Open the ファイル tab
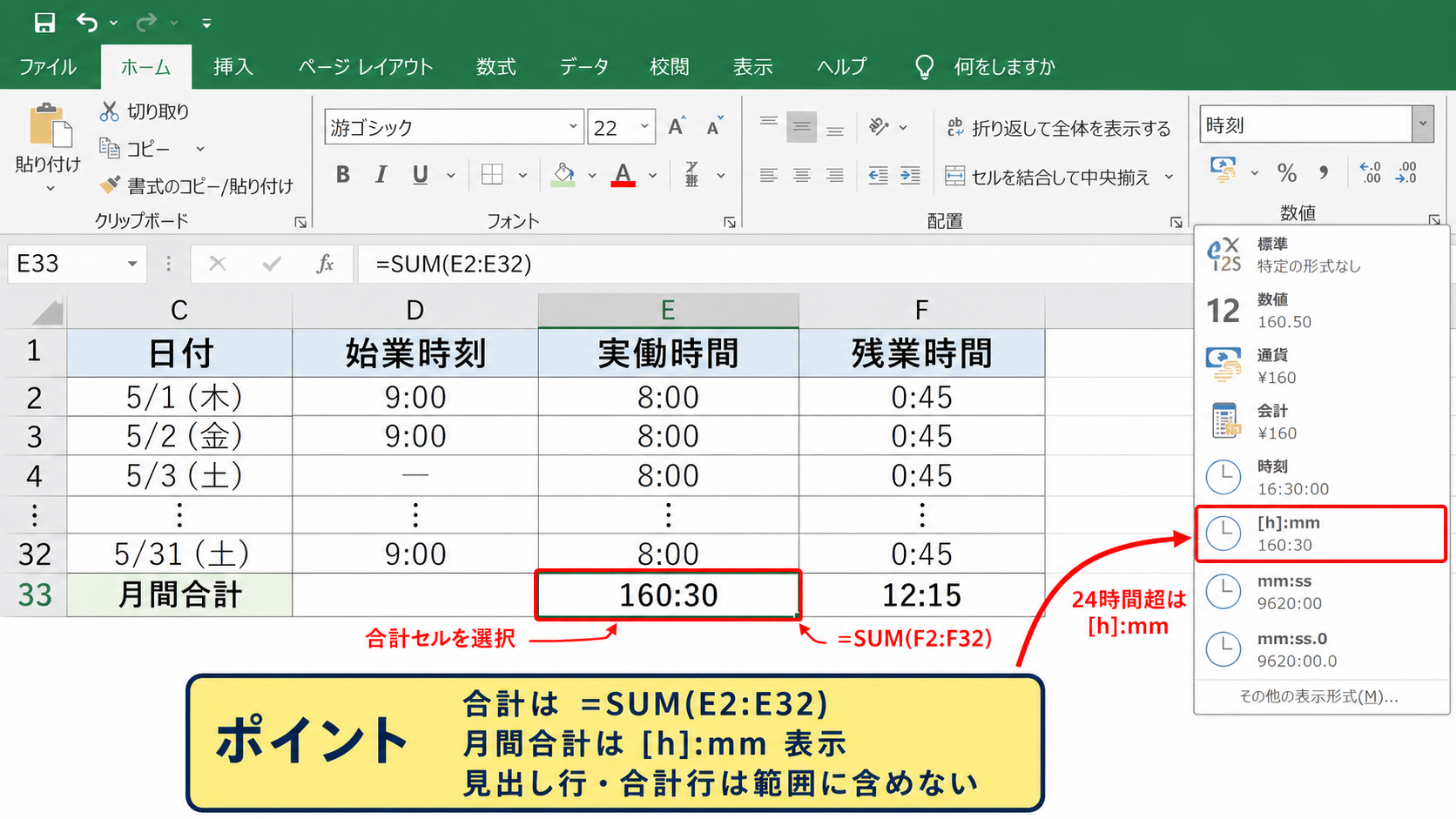 (48, 67)
